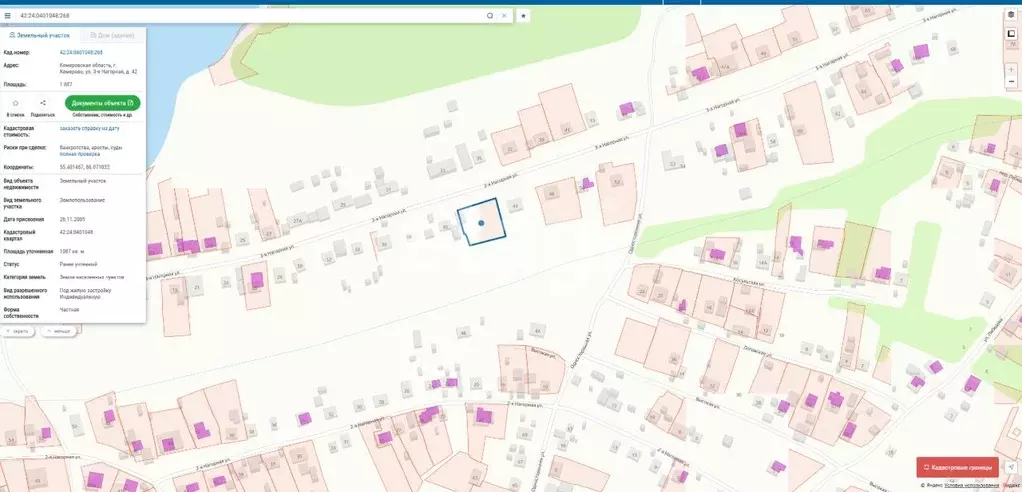The height and width of the screenshot is (492, 1022).
Task: Clear the search field with X
Action: click(x=504, y=16)
